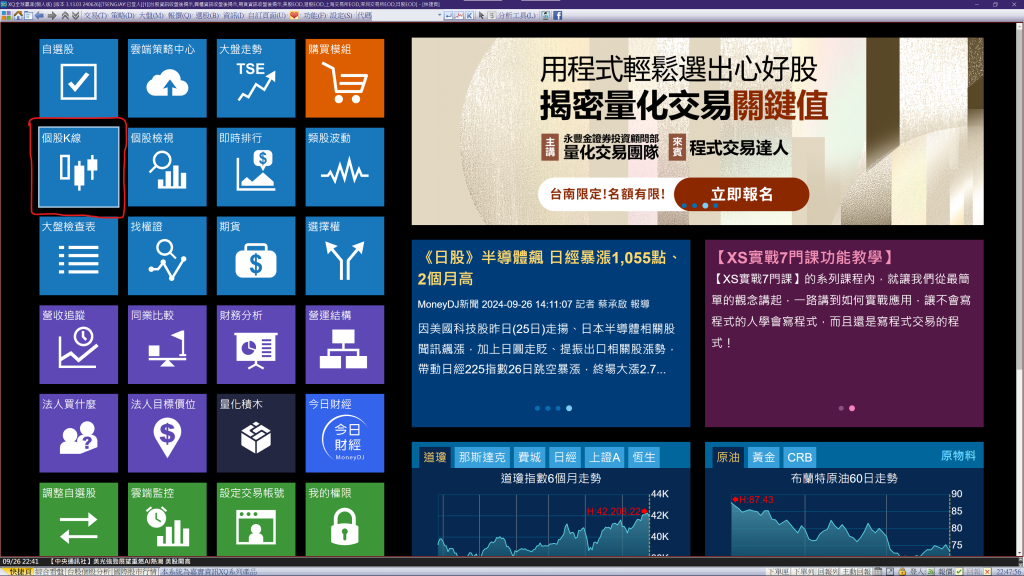Image resolution: width=1024 pixels, height=576 pixels.
Task: Select the last dot of the news carousel
Action: 569,408
